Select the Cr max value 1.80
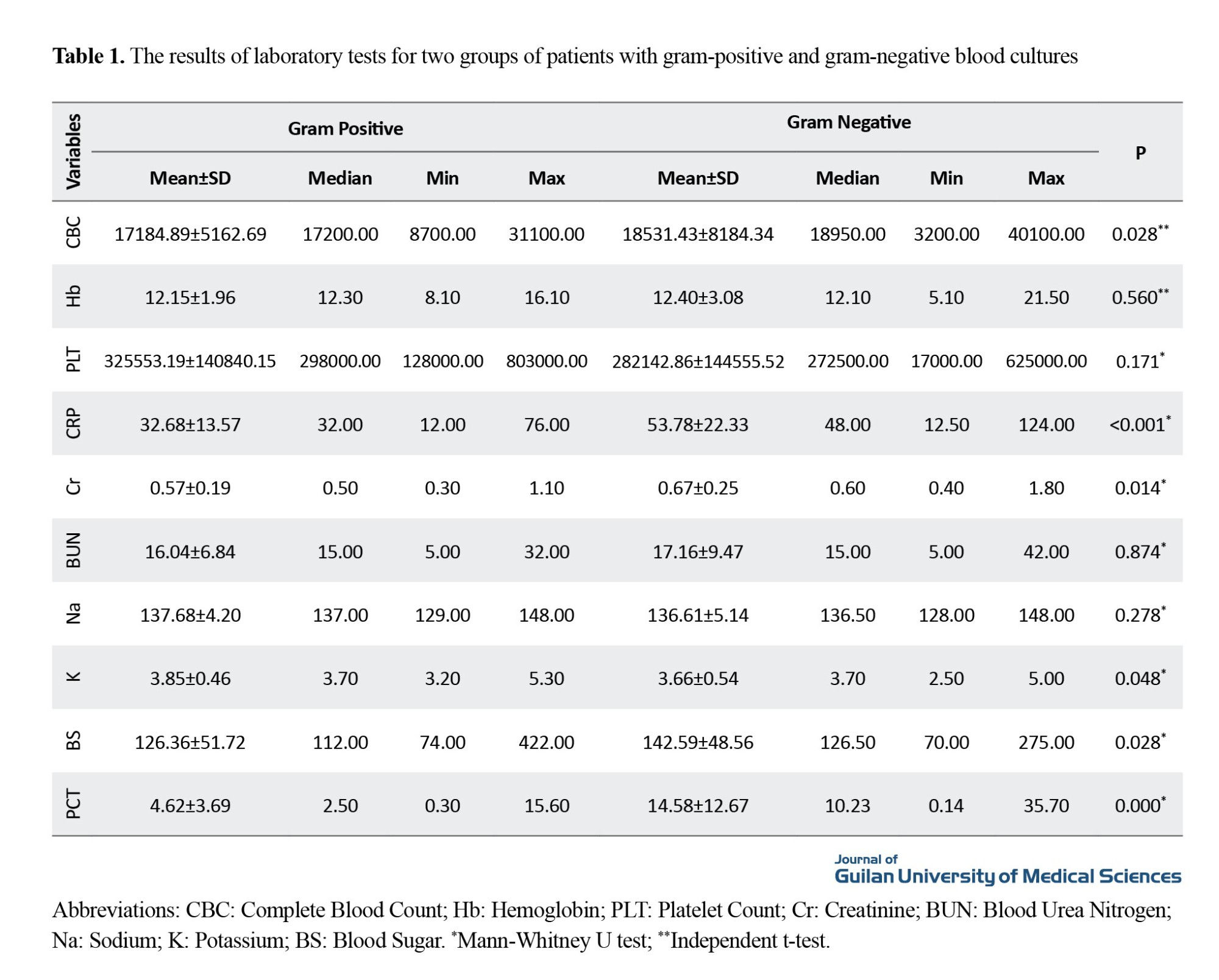 (x=1046, y=488)
